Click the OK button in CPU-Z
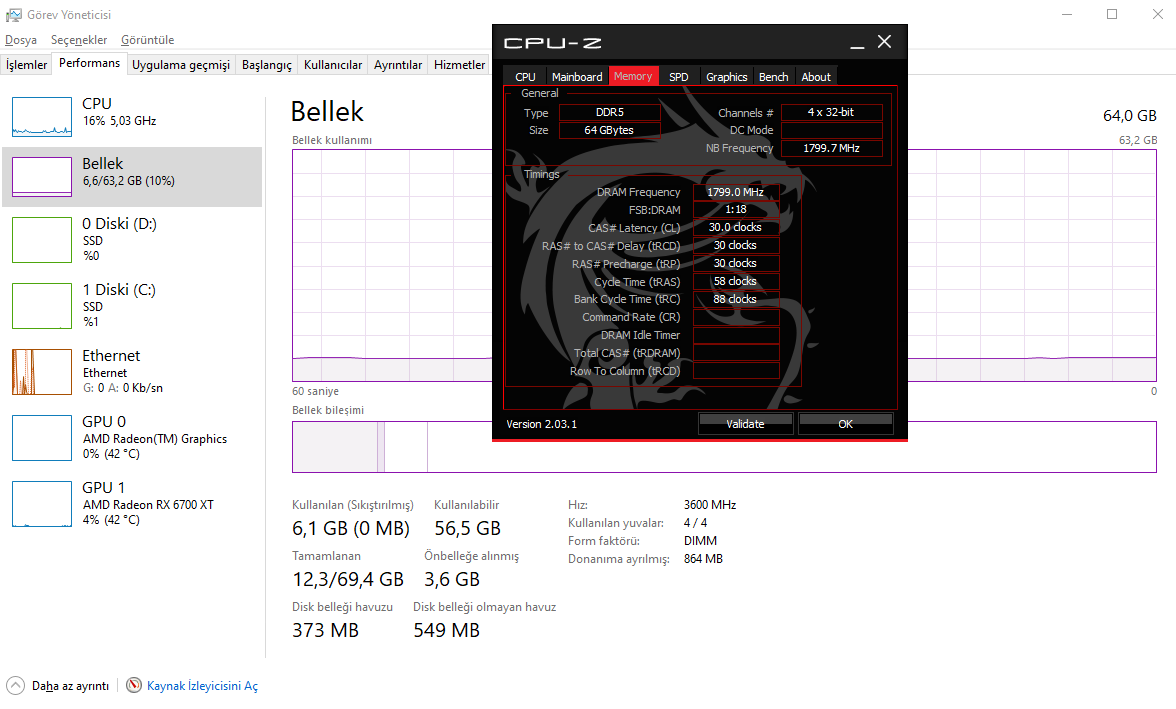 [845, 424]
